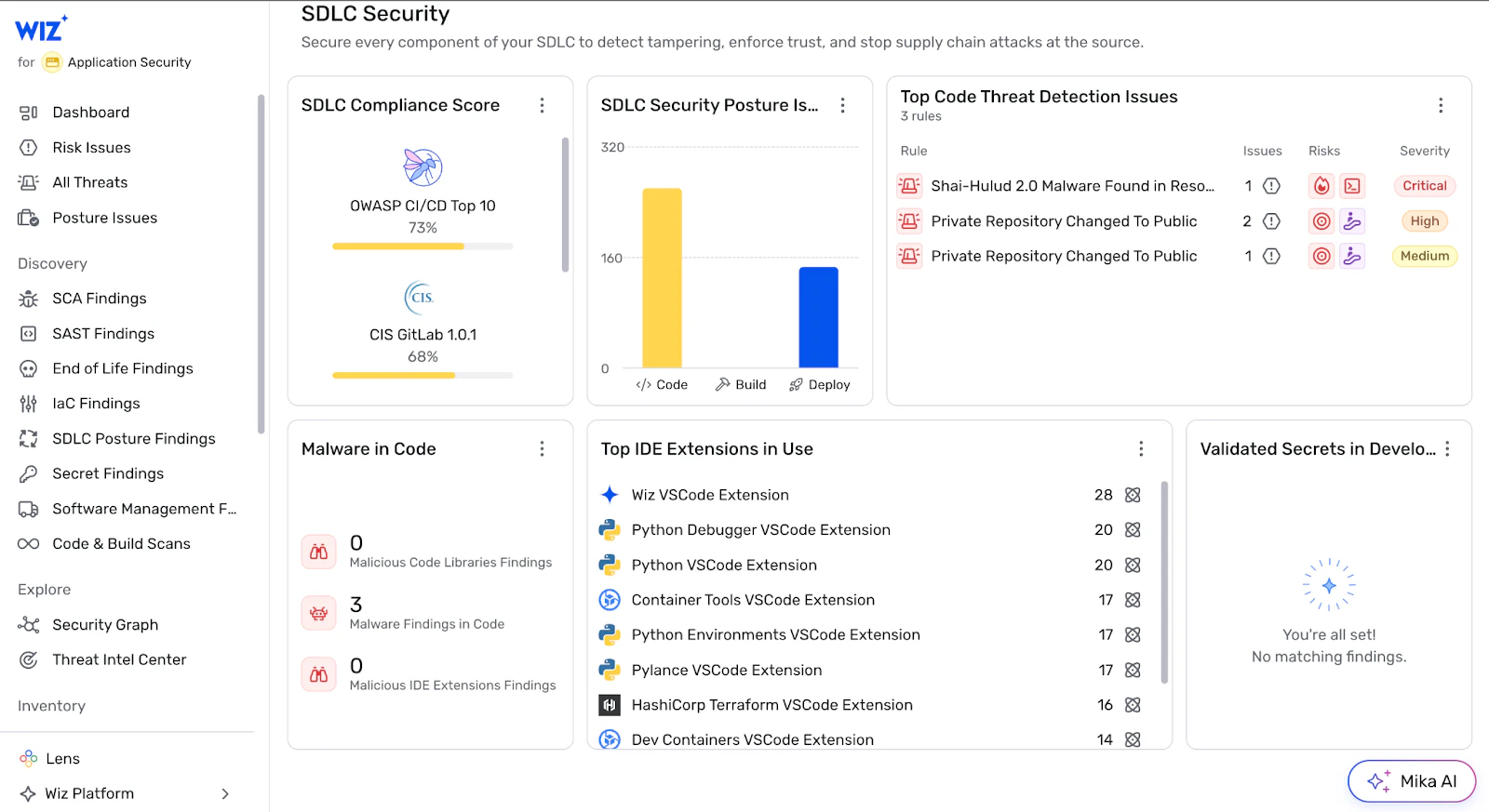The width and height of the screenshot is (1489, 812).
Task: Go to SAST Findings page
Action: 103,334
